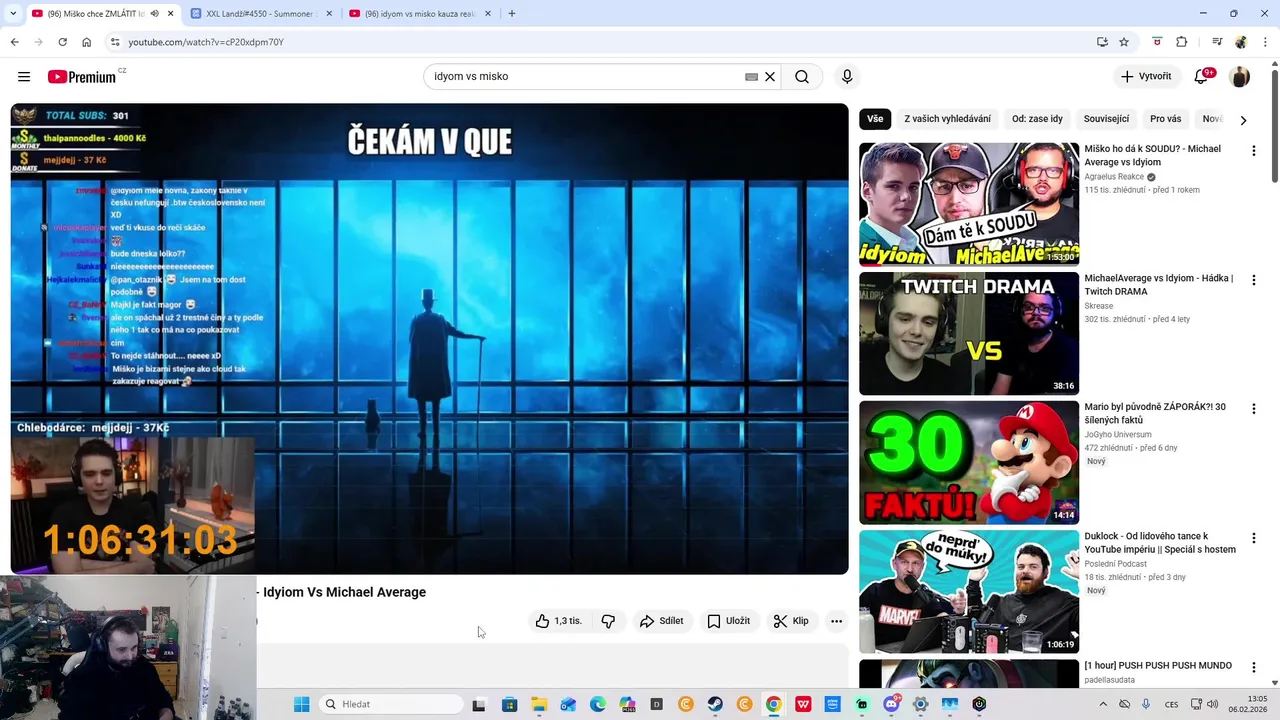
Task: Open the Chrome tab search dropdown arrow
Action: click(x=12, y=14)
